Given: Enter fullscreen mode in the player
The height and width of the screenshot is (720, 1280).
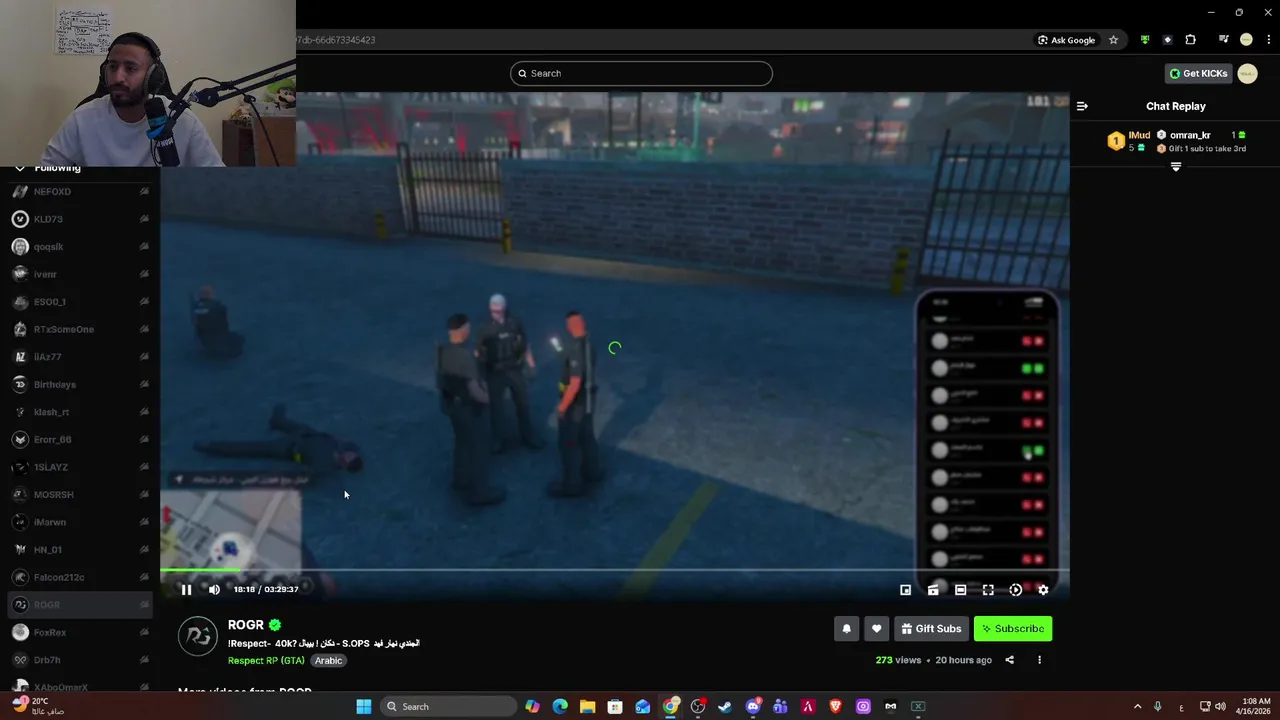Looking at the screenshot, I should [988, 590].
